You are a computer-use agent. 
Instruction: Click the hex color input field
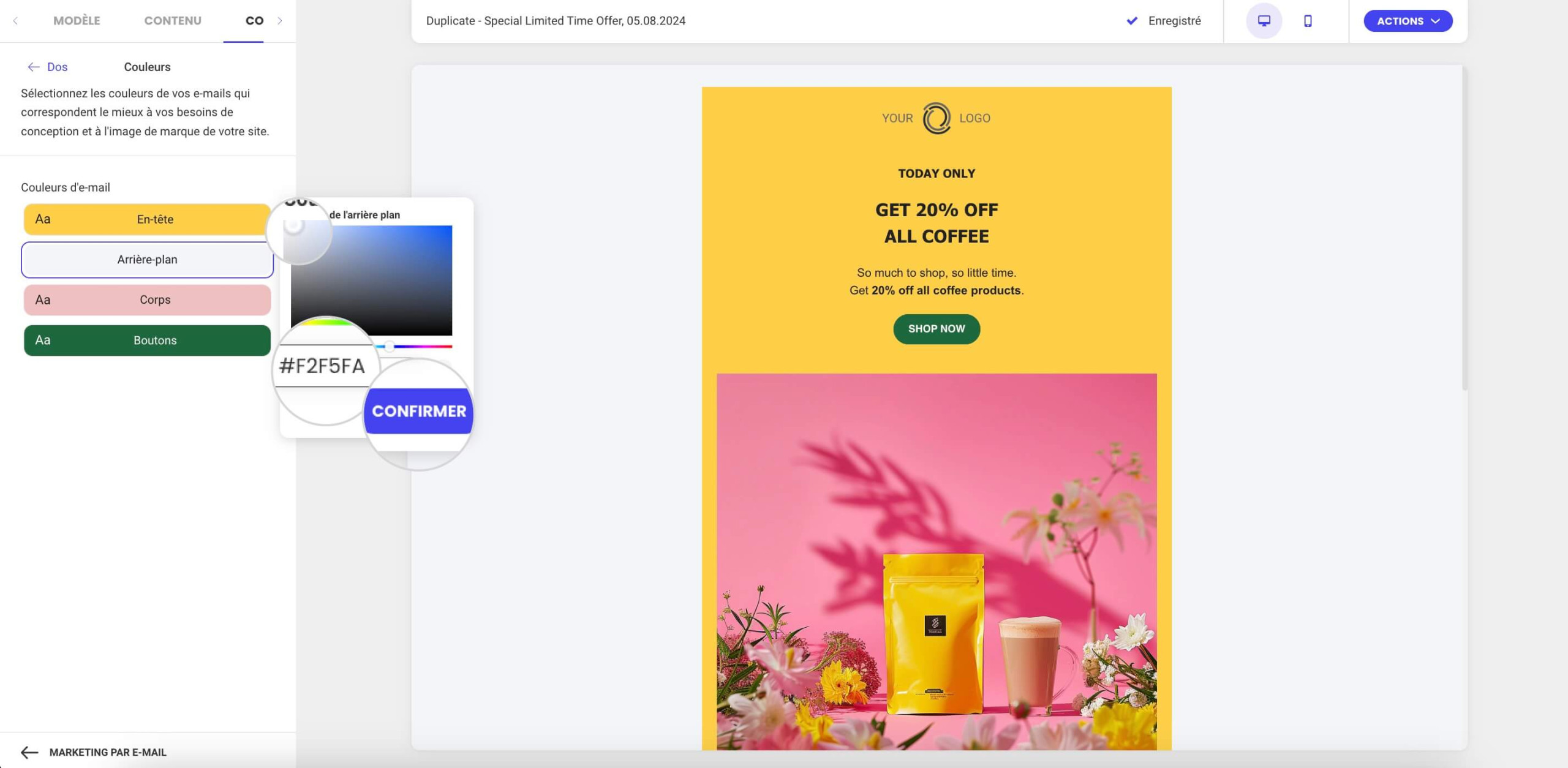click(x=322, y=366)
